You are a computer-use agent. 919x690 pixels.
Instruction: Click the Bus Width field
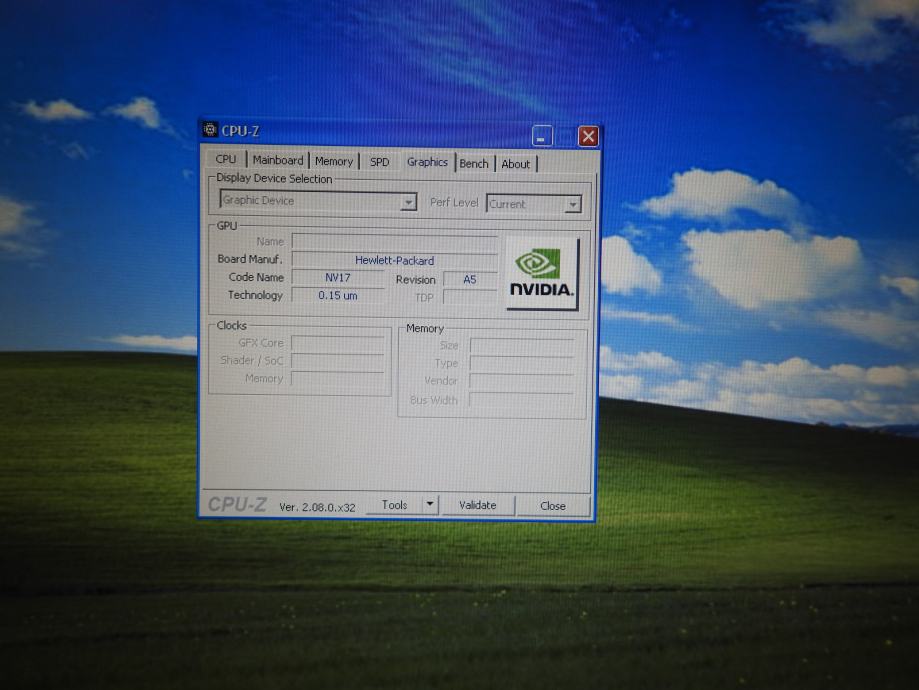(x=522, y=400)
